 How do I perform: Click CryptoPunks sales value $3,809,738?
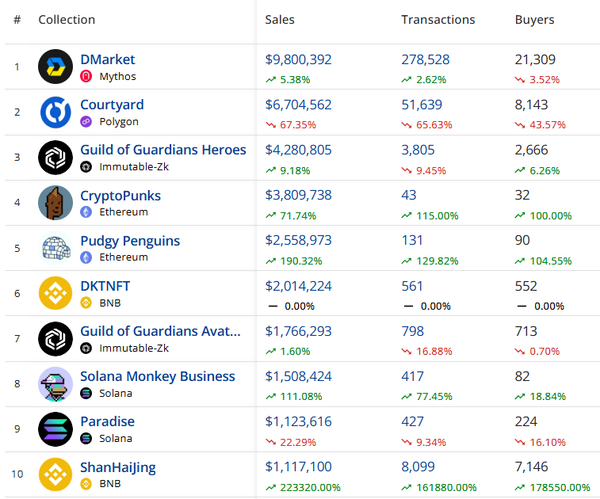[298, 195]
